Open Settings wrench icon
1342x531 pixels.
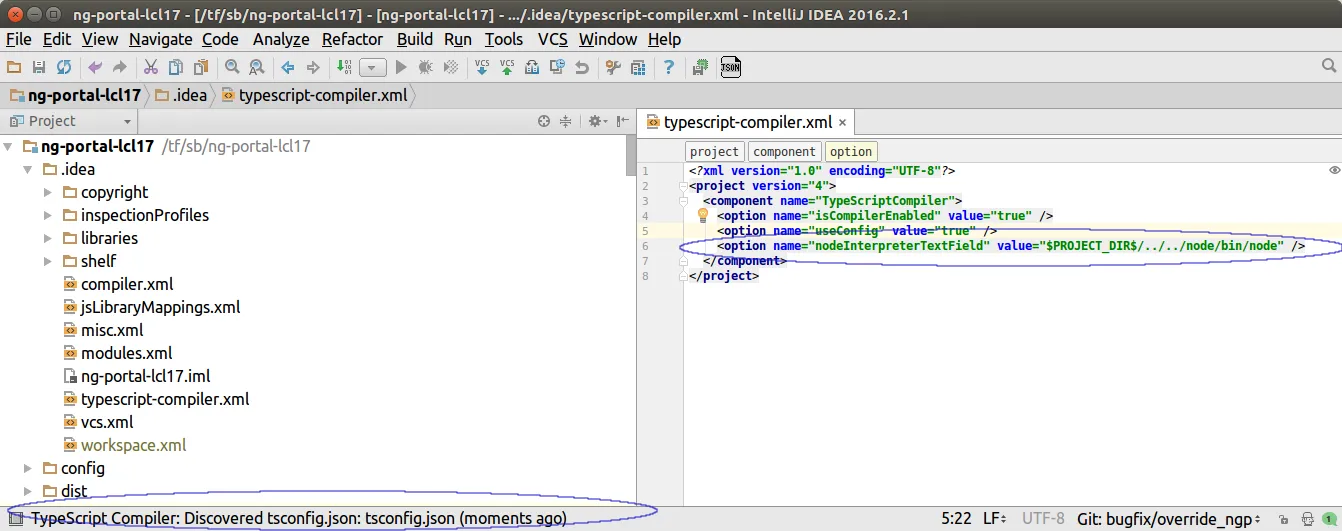point(613,67)
